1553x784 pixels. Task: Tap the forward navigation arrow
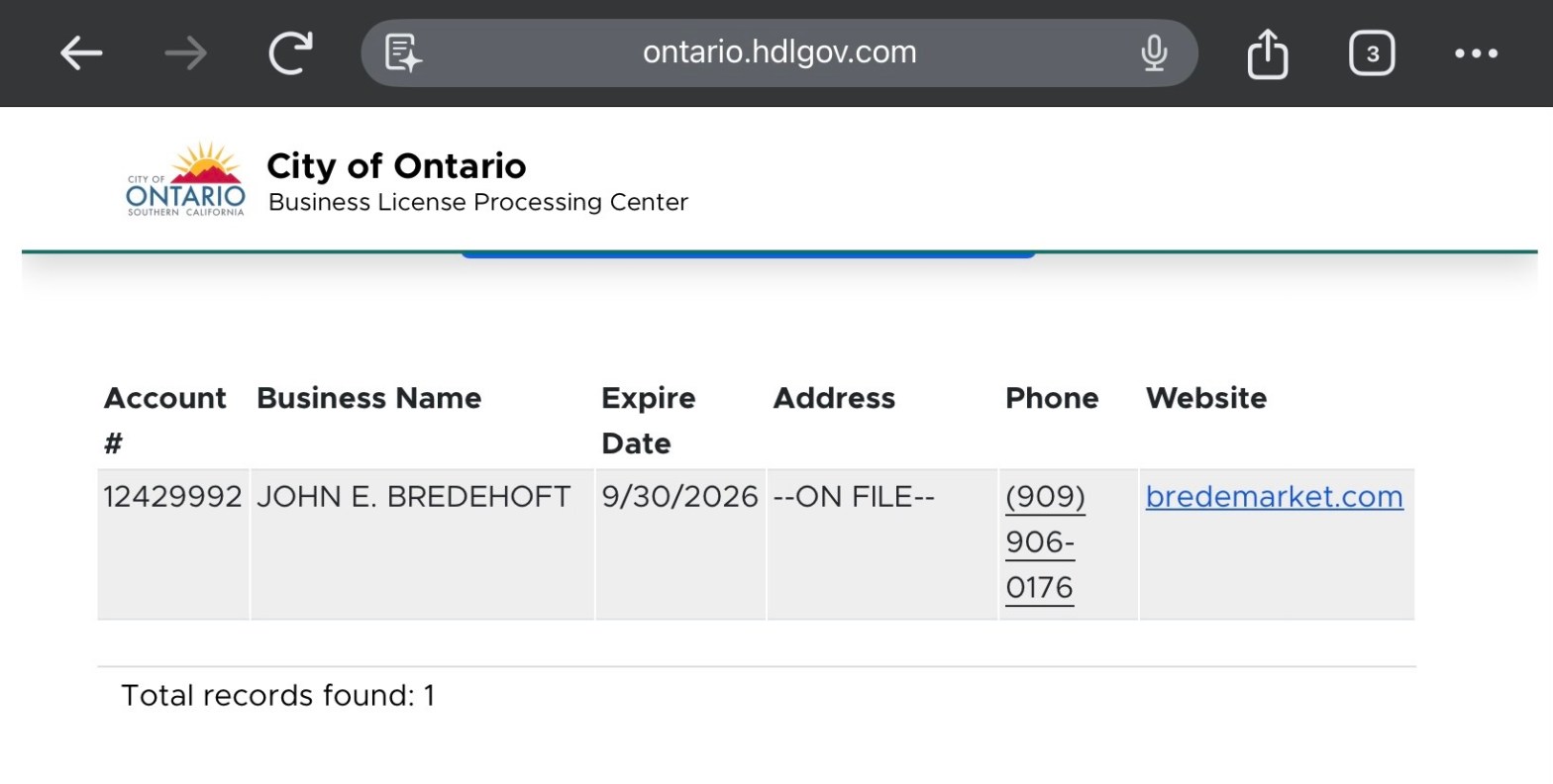[185, 53]
